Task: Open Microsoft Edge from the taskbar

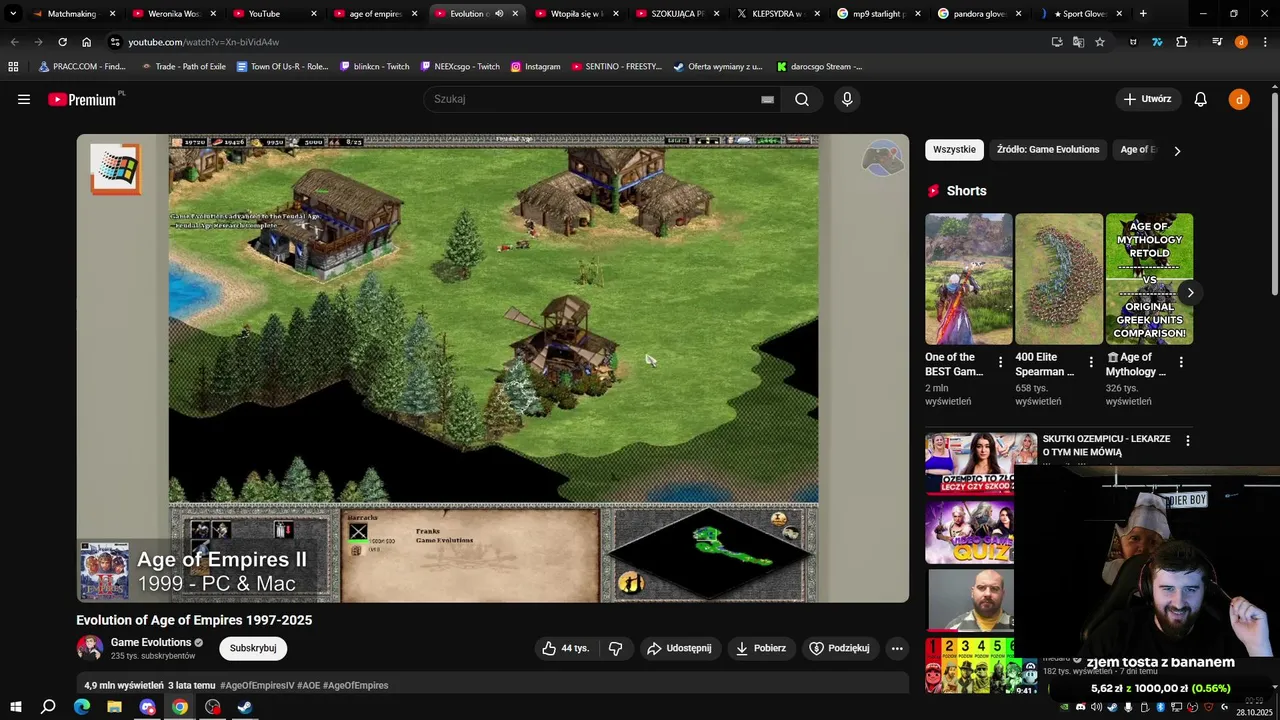Action: (x=82, y=707)
